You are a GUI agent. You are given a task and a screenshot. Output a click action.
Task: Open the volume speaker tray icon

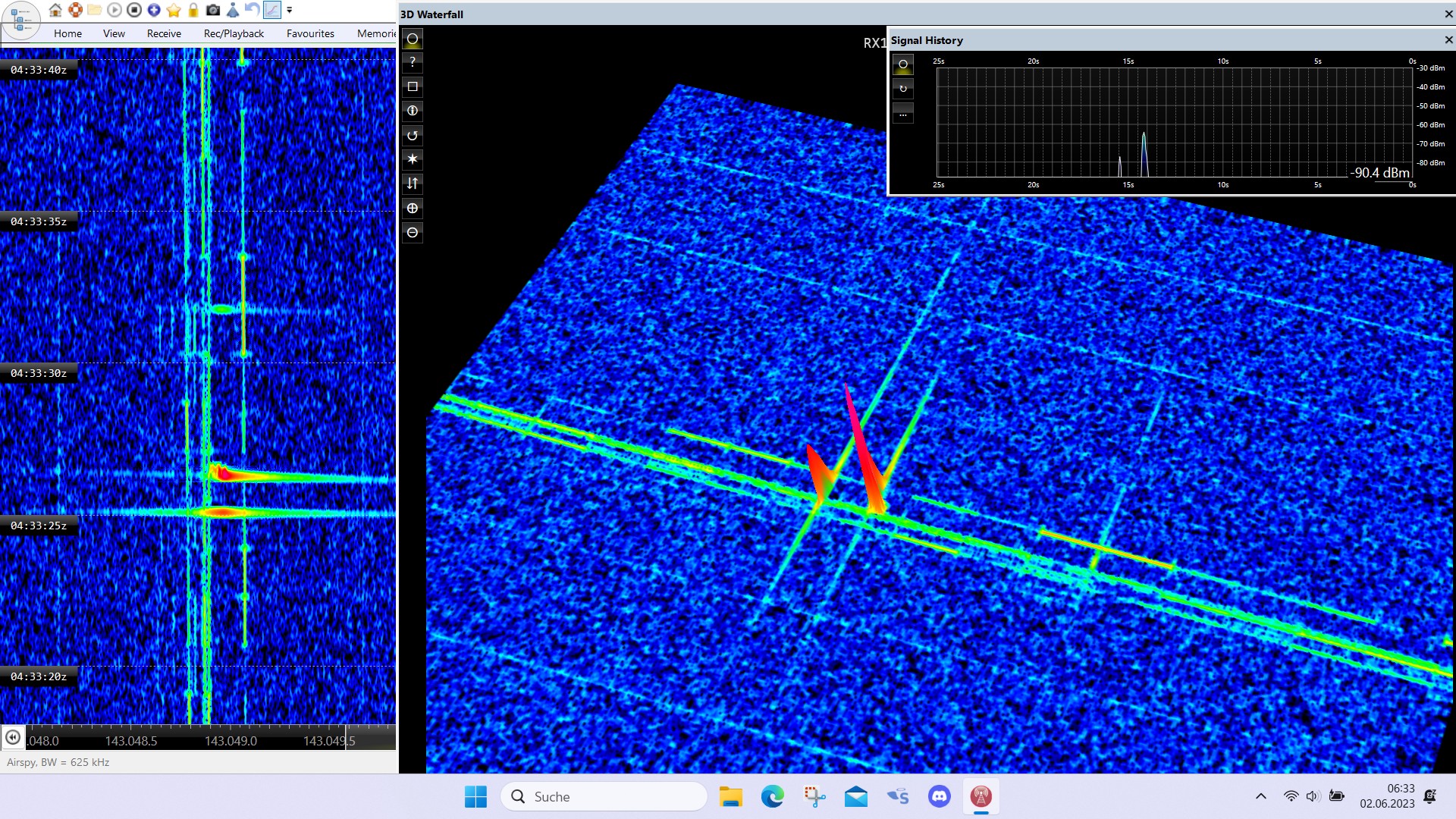(x=1313, y=796)
